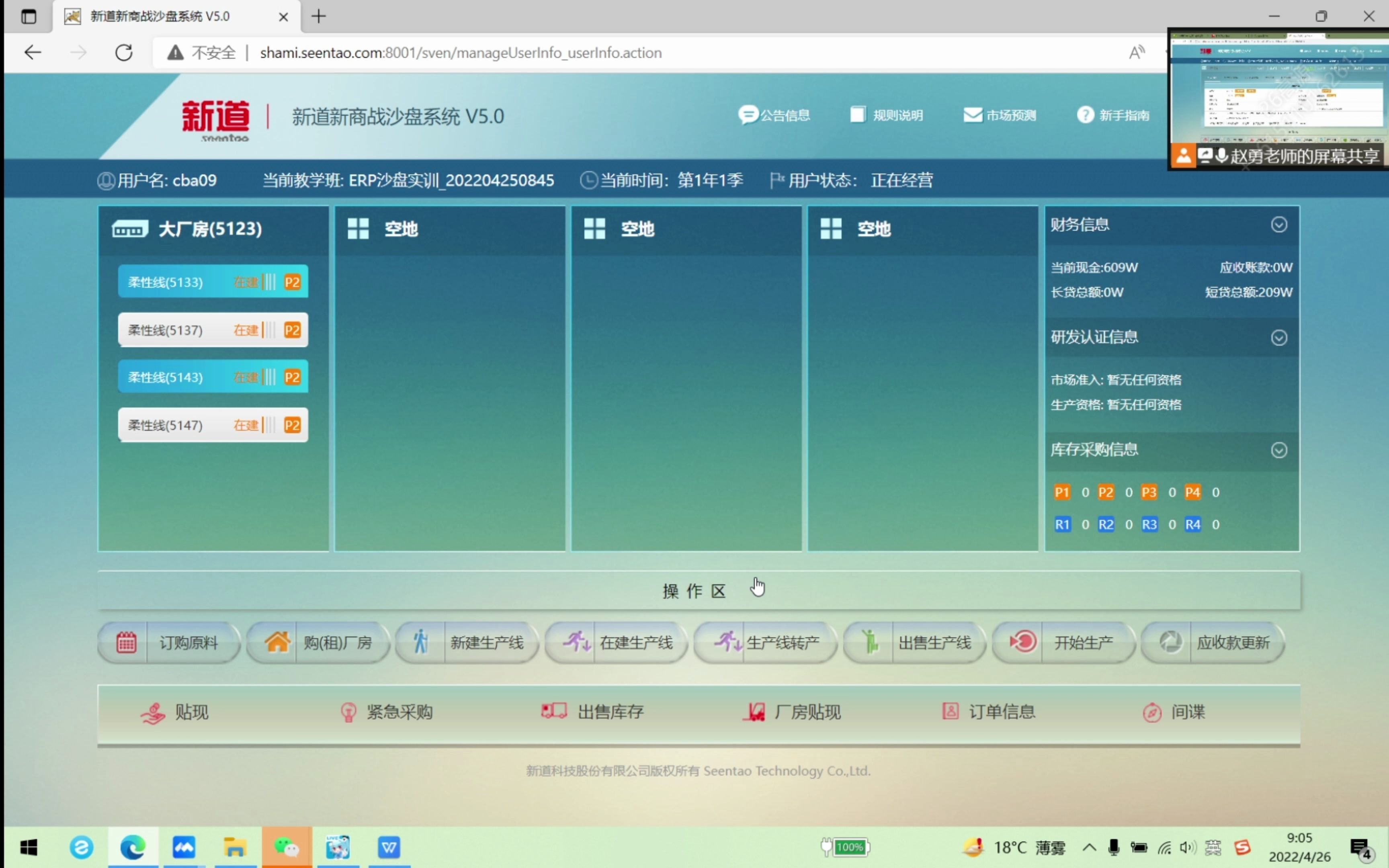Click the P1 product inventory badge

tap(1062, 492)
